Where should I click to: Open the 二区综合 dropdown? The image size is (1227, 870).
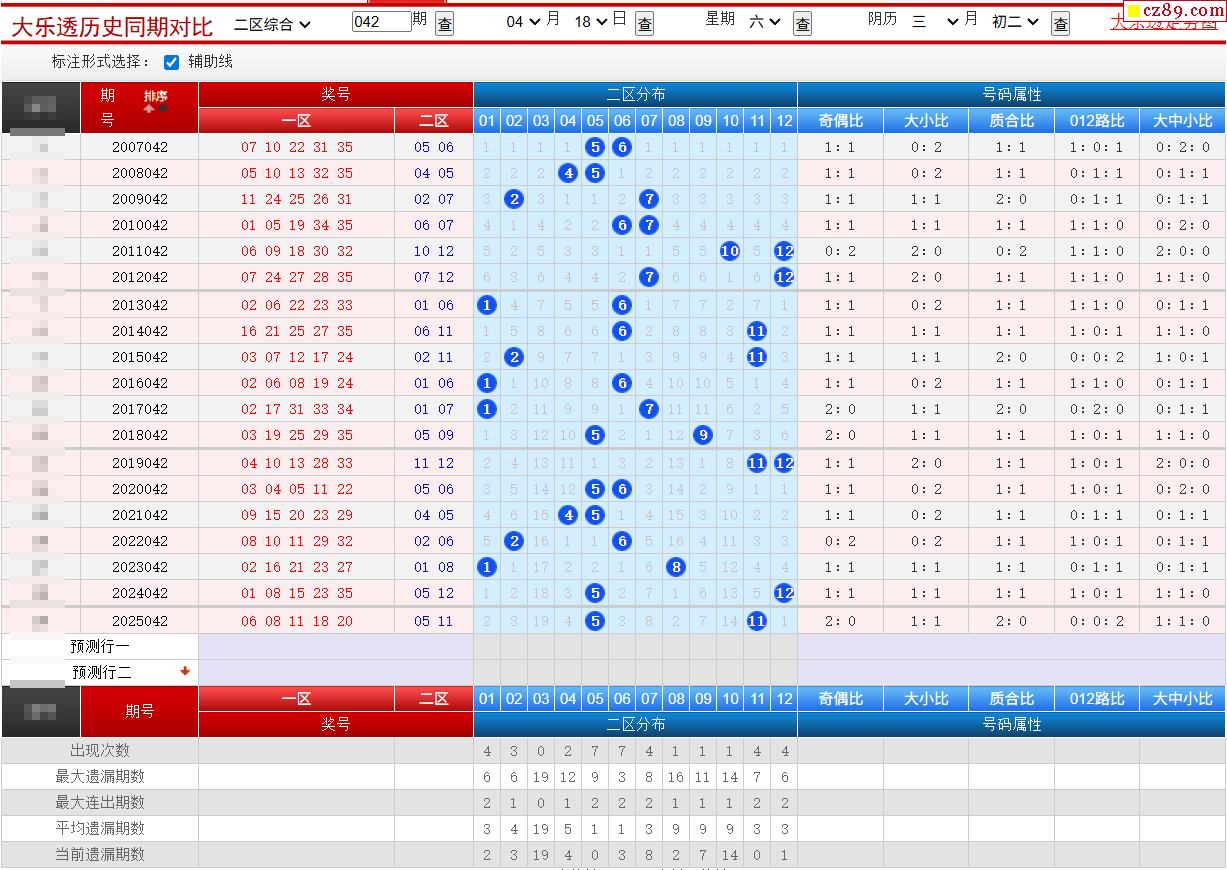tap(272, 23)
